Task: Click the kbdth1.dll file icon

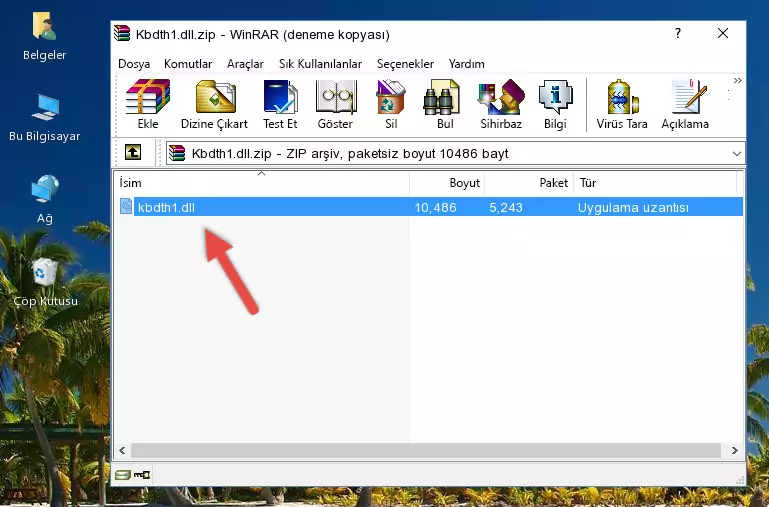Action: (x=126, y=206)
